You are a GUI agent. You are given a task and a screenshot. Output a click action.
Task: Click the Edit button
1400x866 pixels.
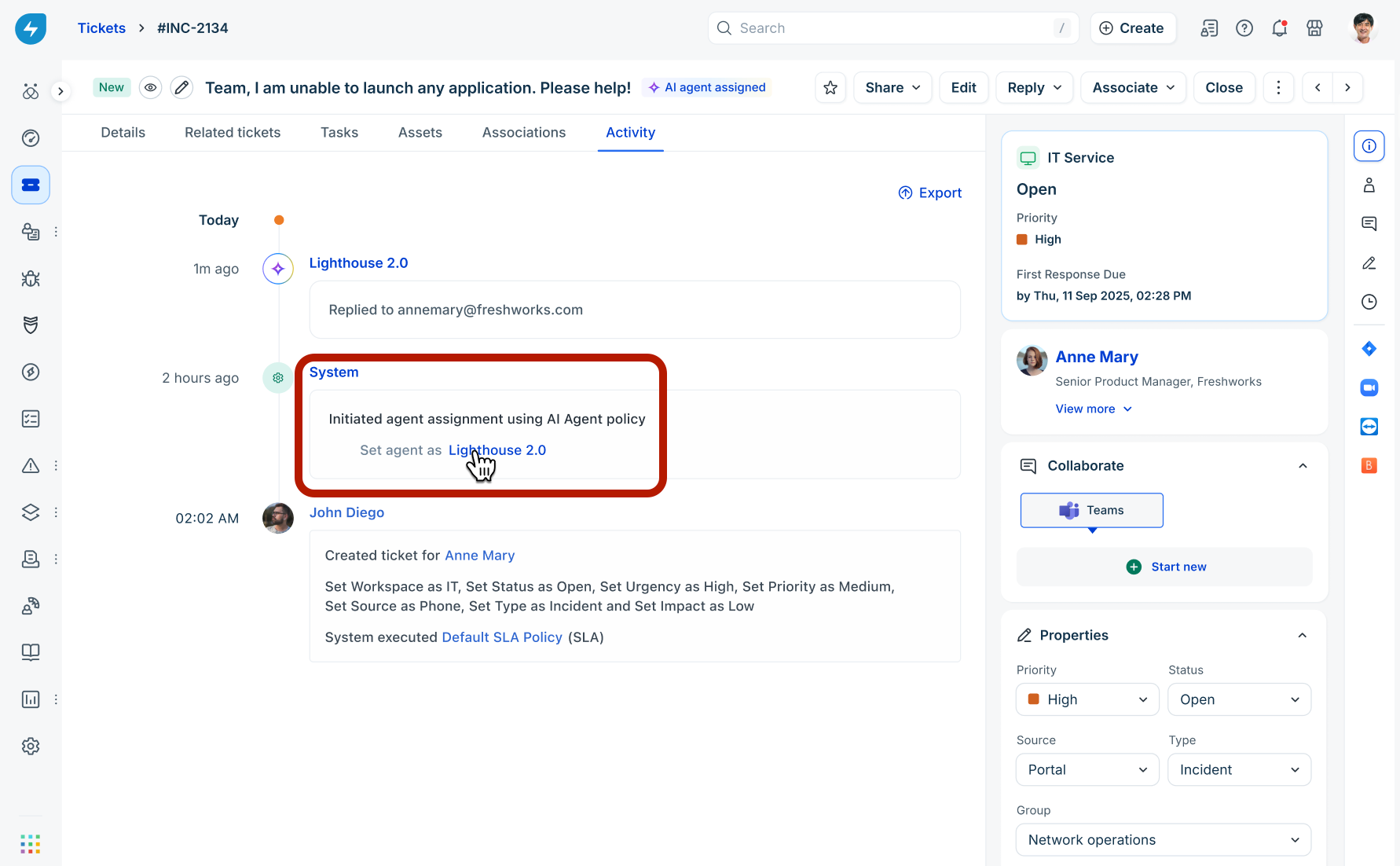[964, 87]
